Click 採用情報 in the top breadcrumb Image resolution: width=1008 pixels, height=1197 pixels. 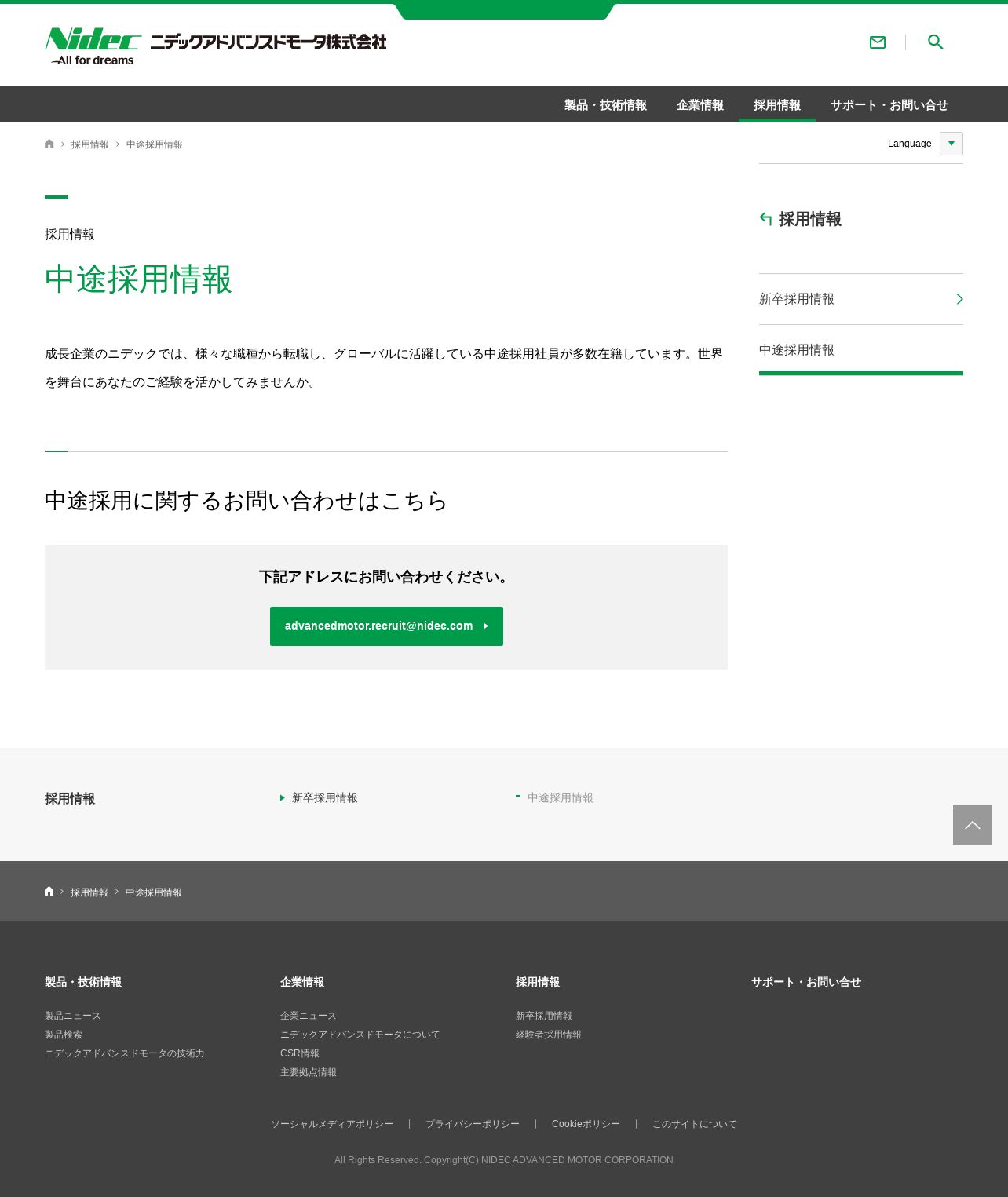click(90, 144)
